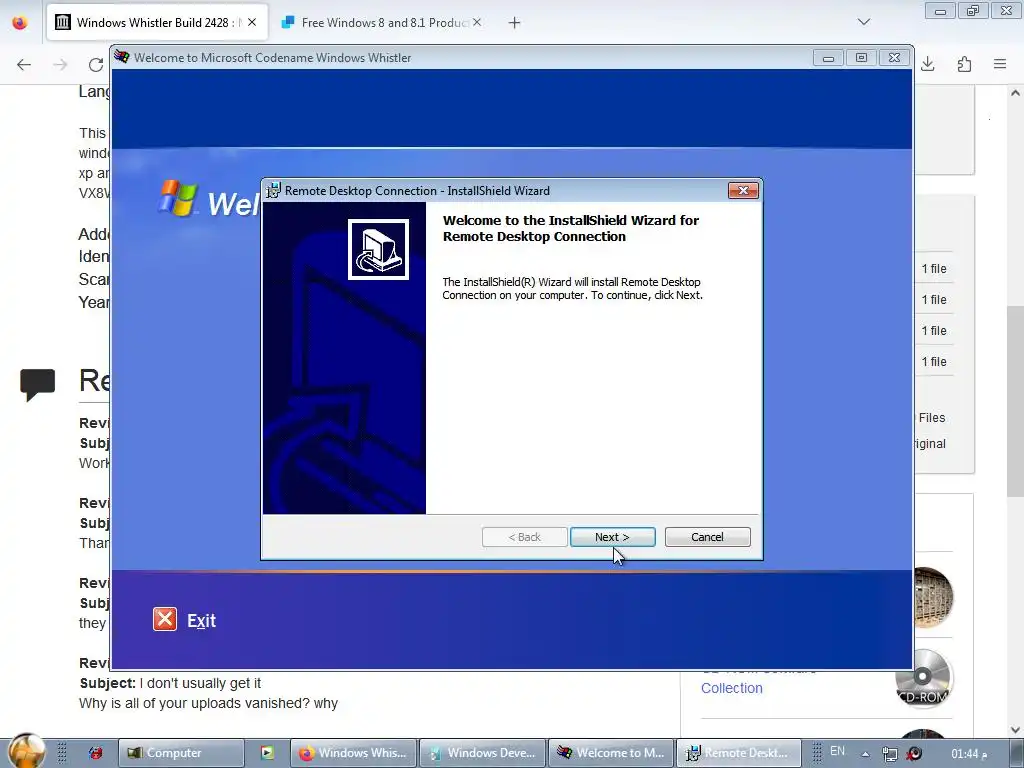Minimize the Whistler welcome window
Image resolution: width=1024 pixels, height=768 pixels.
point(828,57)
